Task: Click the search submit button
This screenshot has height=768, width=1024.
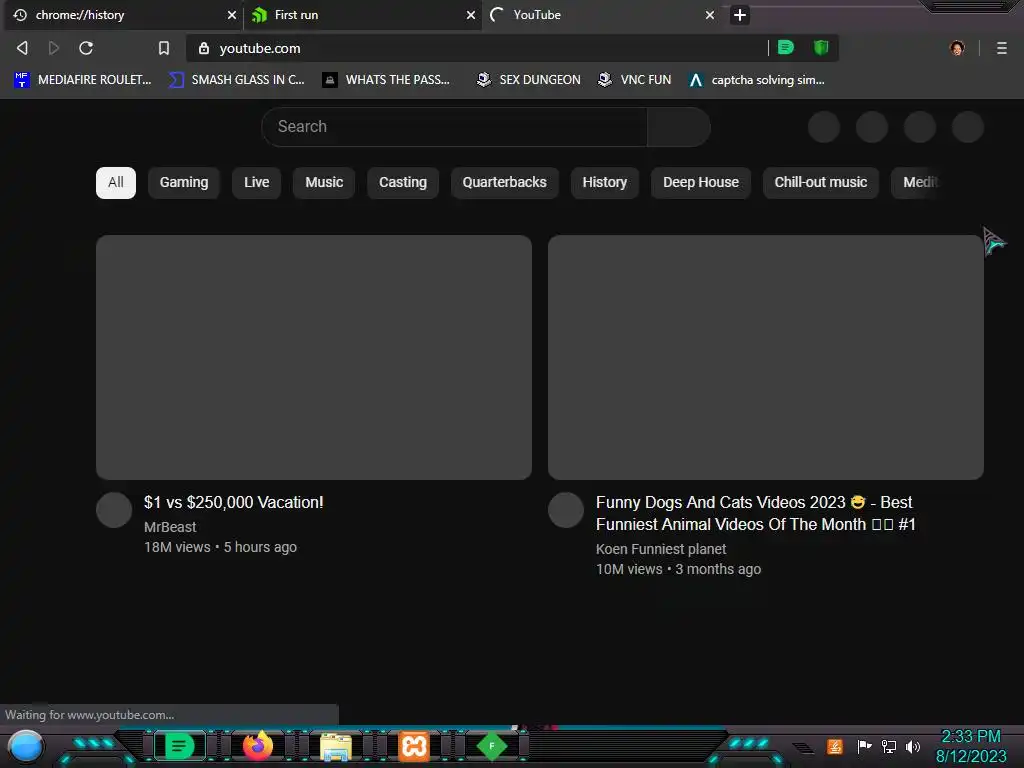Action: 679,127
